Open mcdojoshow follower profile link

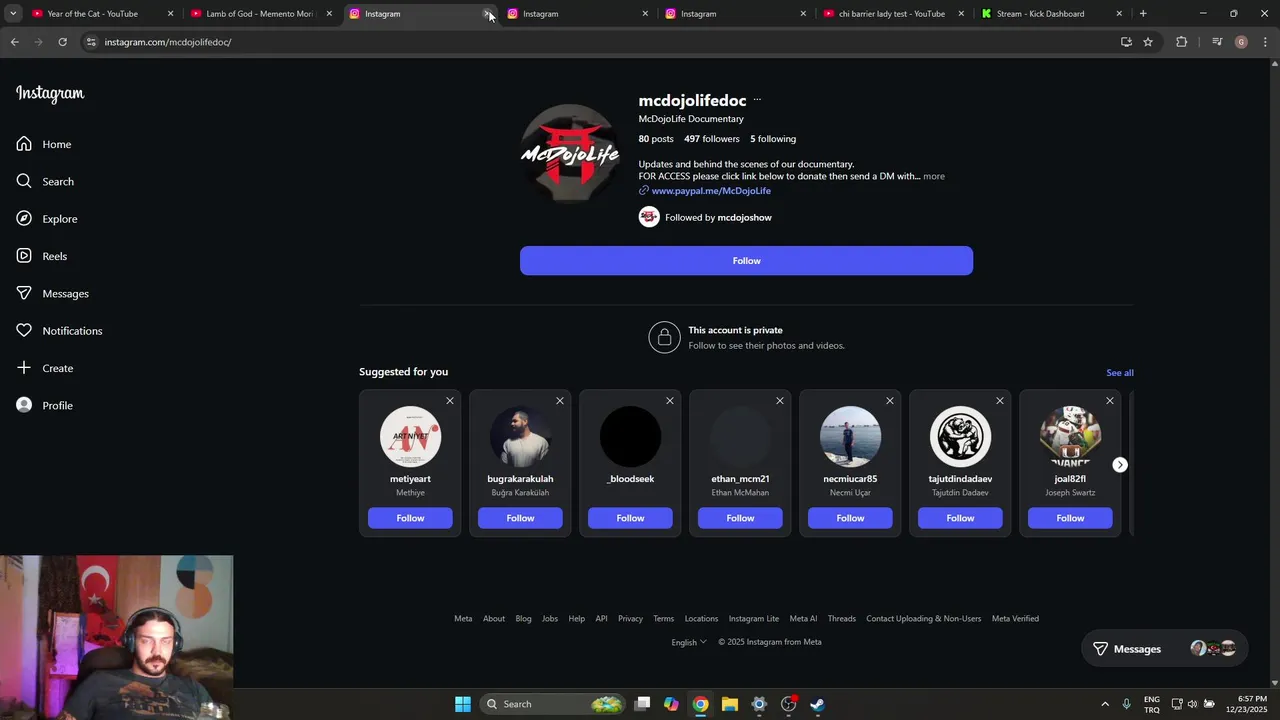tap(744, 217)
